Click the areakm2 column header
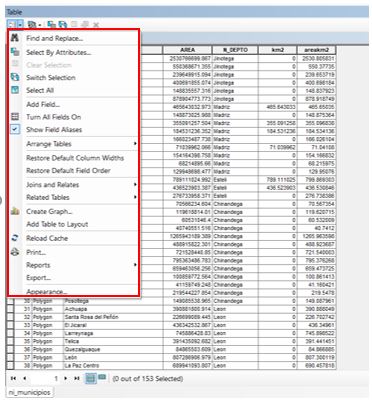This screenshot has width=372, height=401. 316,50
